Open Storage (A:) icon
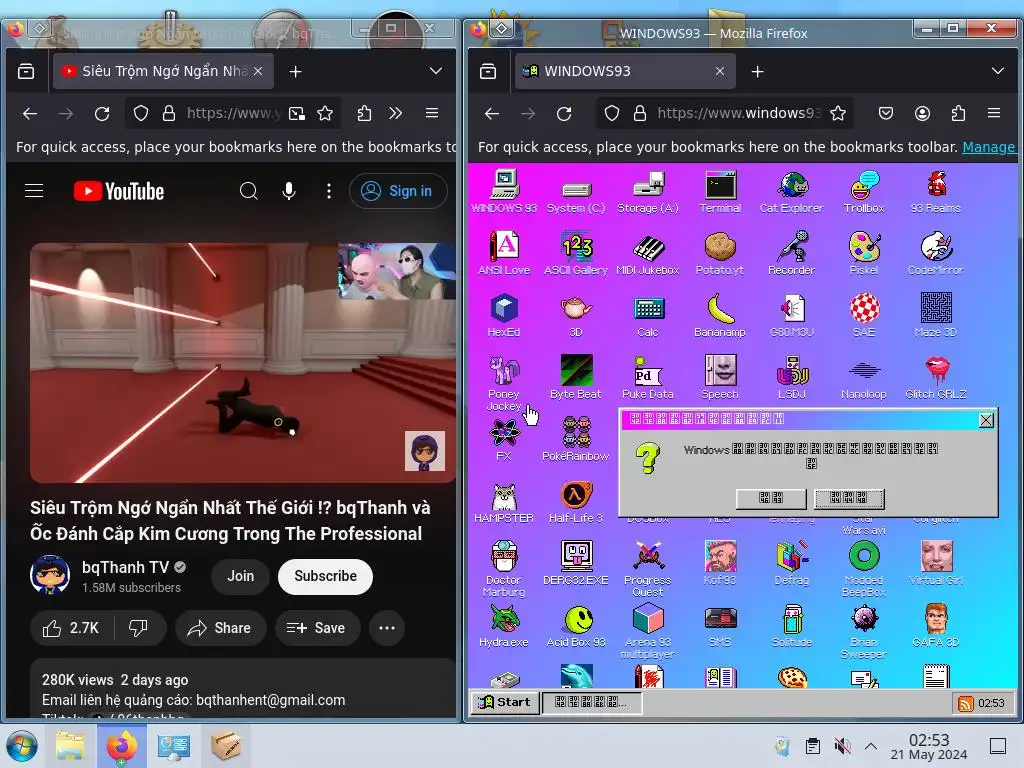1024x768 pixels. coord(648,193)
